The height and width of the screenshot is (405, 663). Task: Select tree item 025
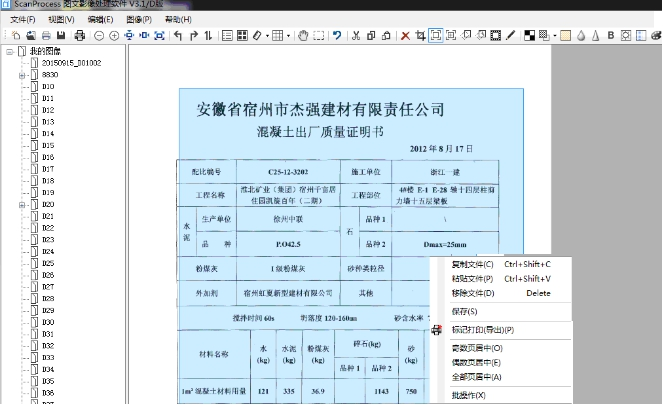tap(48, 263)
